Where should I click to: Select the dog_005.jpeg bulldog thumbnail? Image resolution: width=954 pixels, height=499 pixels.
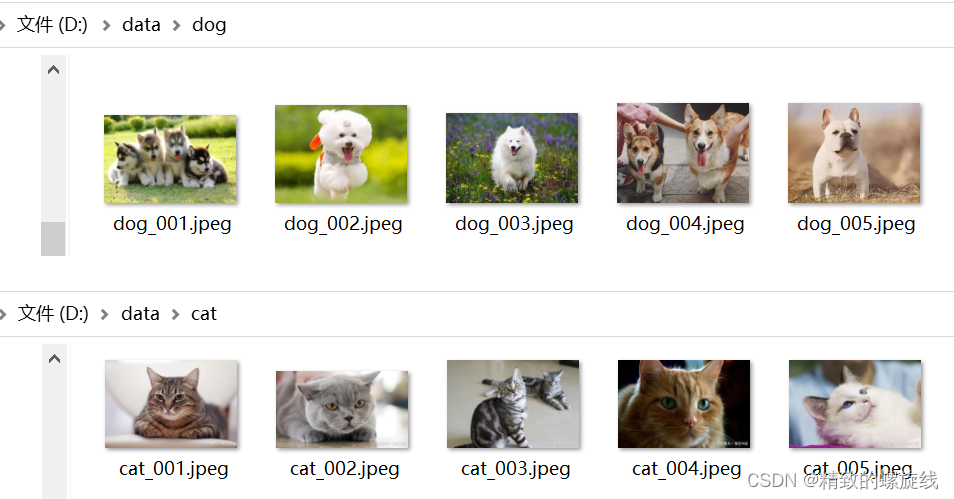(x=854, y=153)
